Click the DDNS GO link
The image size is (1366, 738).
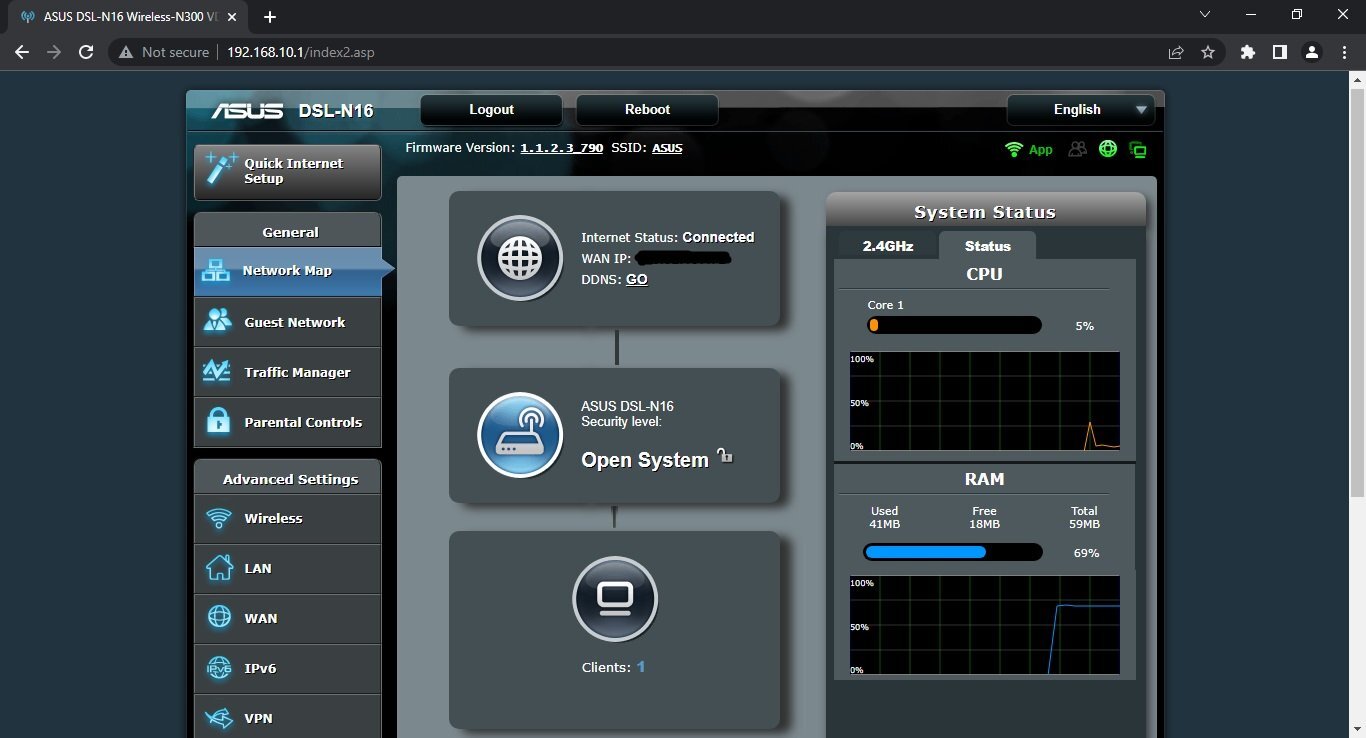click(x=637, y=280)
